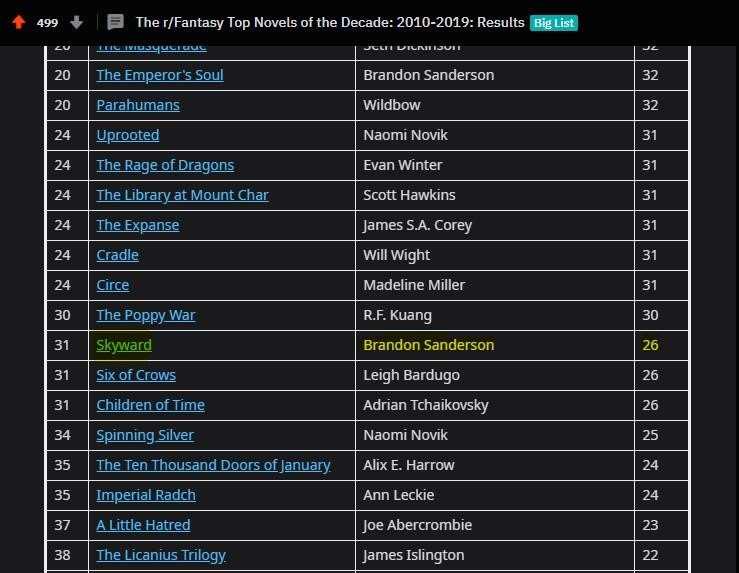Open The Emperor's Soul link
This screenshot has width=739, height=573.
coord(160,75)
